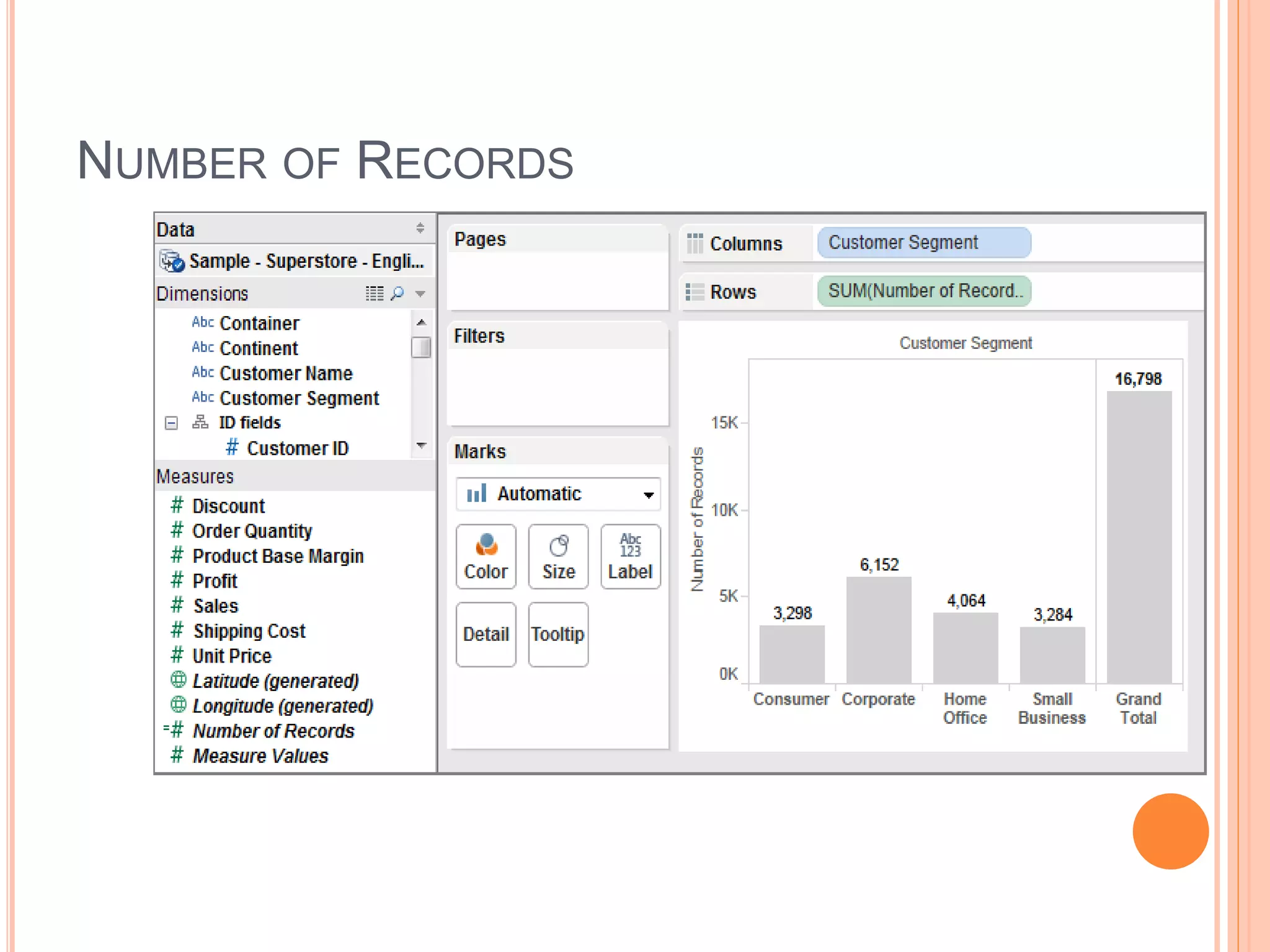This screenshot has height=952, width=1270.
Task: Click the Size marks button
Action: click(x=558, y=557)
